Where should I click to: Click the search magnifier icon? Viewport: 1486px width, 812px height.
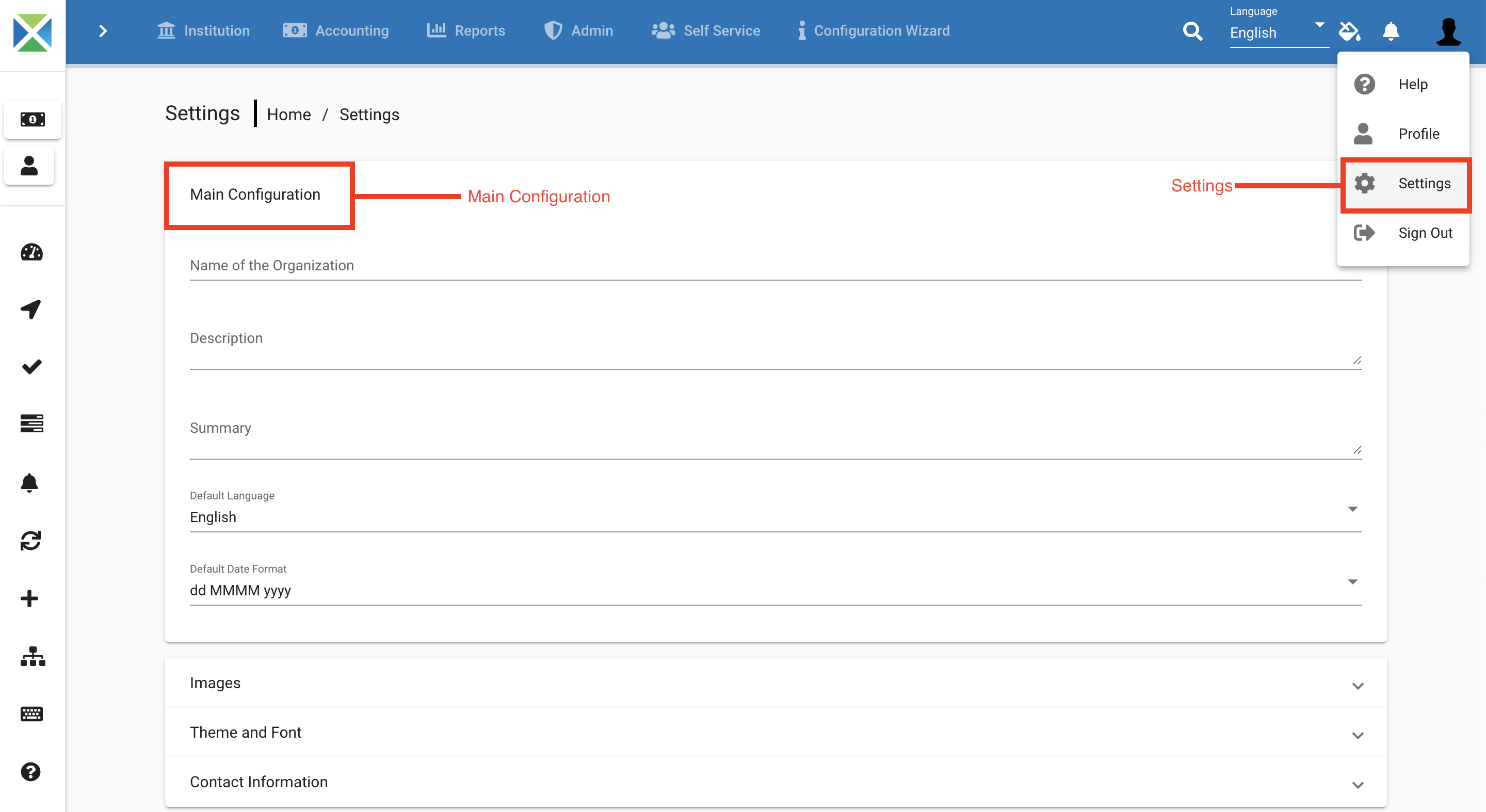(1192, 31)
